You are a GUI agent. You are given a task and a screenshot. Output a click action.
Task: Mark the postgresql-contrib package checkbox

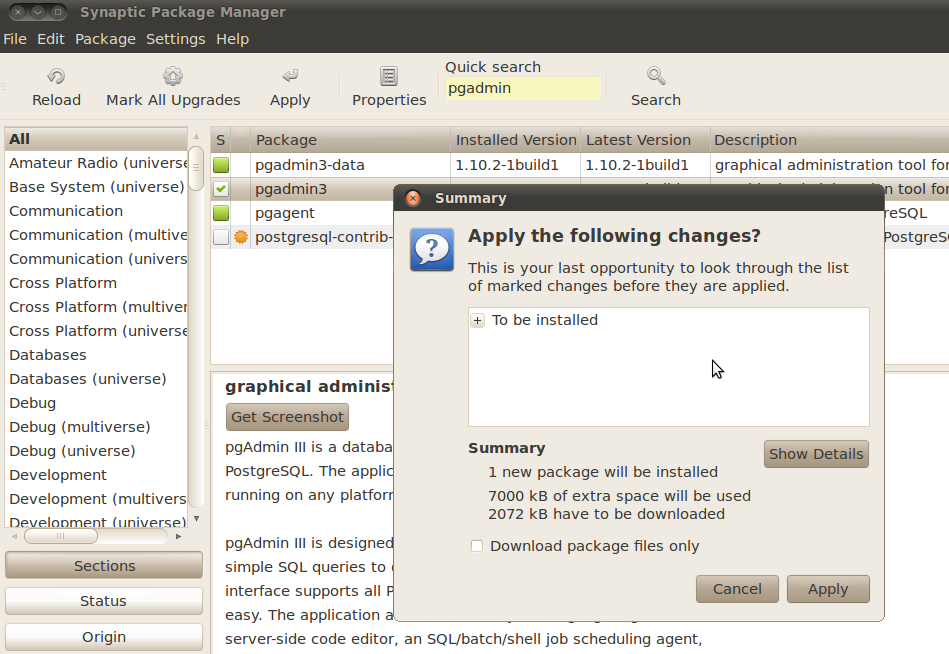tap(221, 237)
